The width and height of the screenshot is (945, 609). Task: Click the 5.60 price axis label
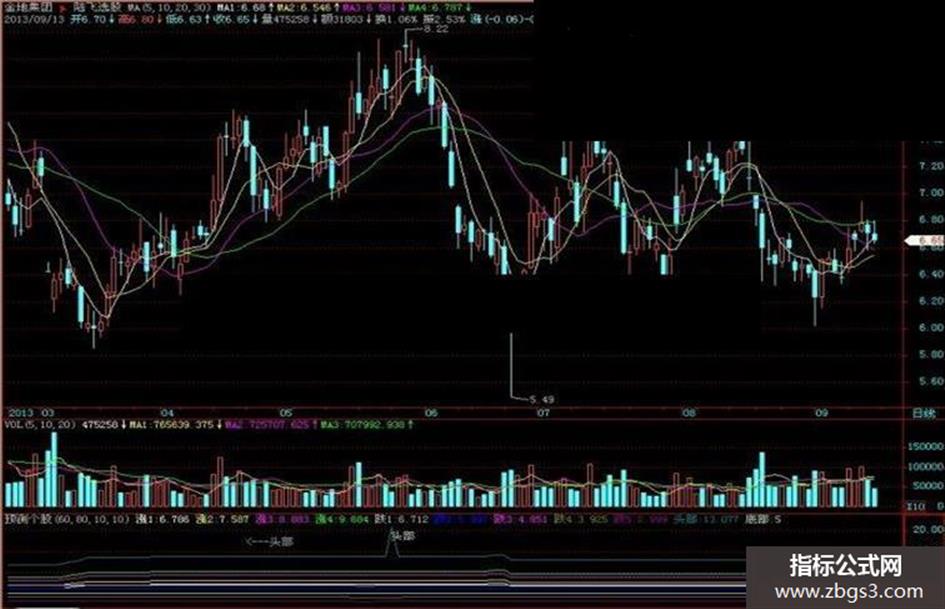click(931, 381)
